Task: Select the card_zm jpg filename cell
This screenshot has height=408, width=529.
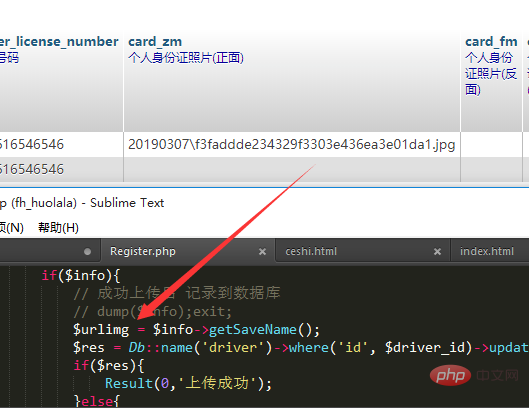Action: click(x=292, y=144)
